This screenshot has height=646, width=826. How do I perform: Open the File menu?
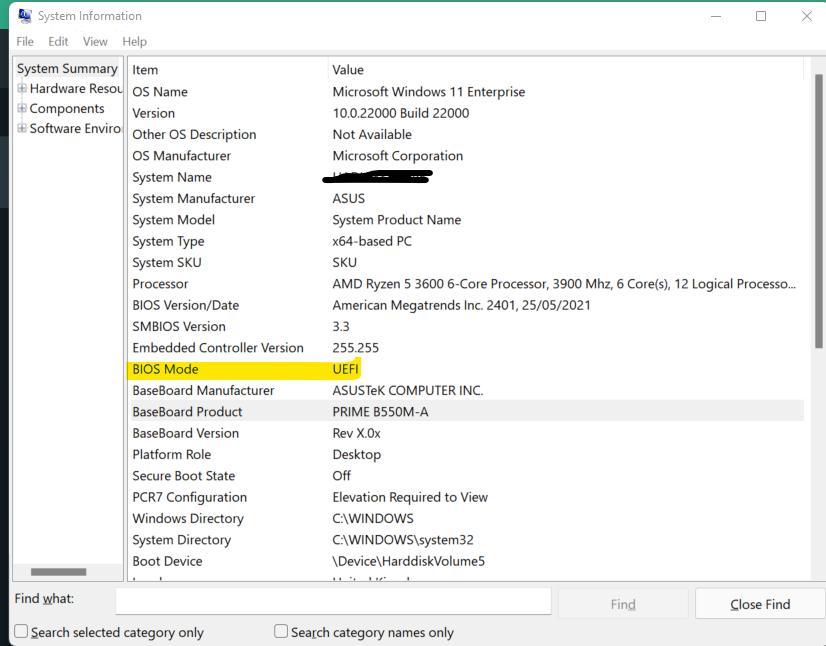pyautogui.click(x=24, y=41)
